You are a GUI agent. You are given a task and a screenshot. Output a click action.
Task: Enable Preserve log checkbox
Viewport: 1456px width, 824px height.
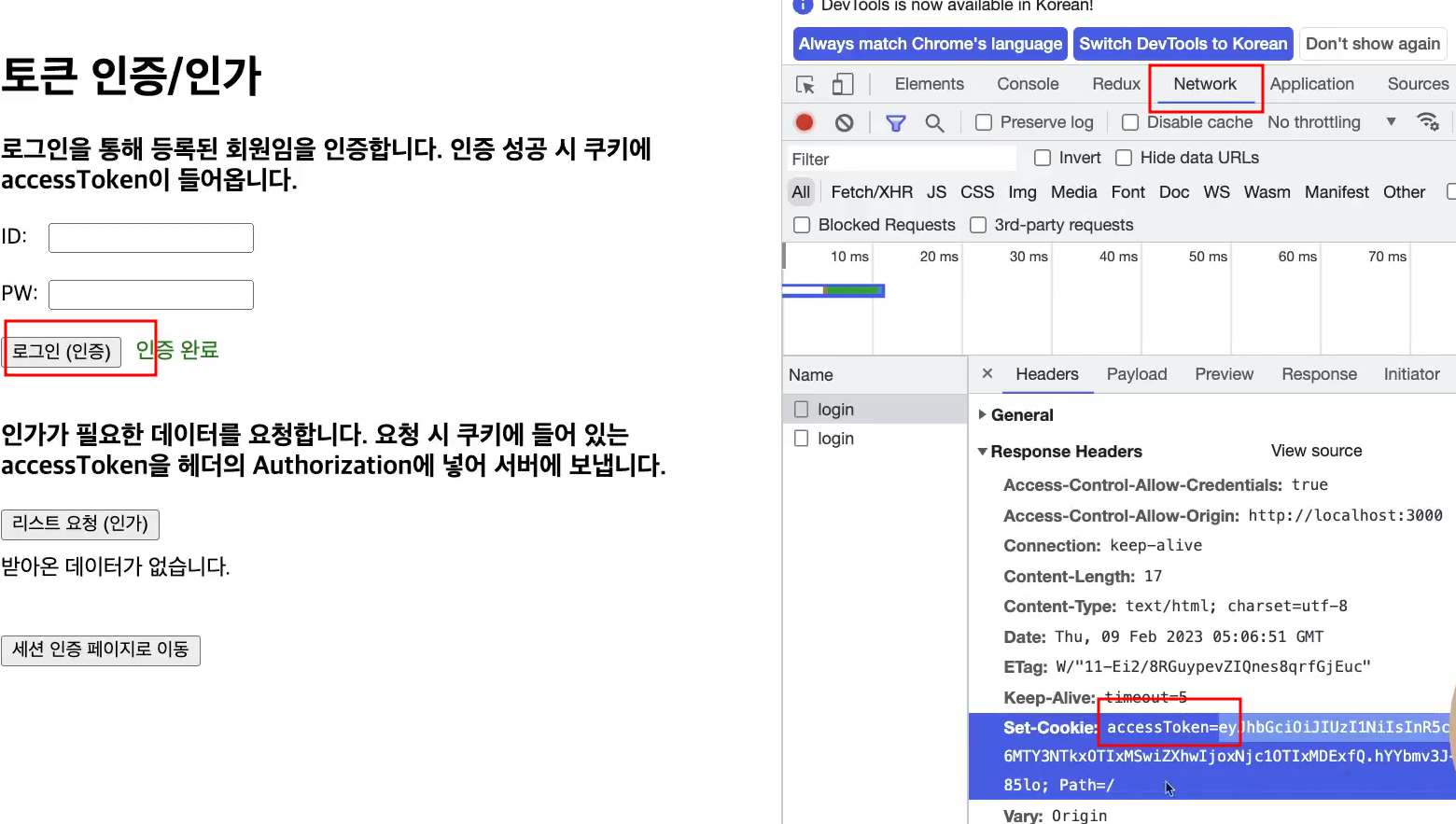click(x=984, y=122)
